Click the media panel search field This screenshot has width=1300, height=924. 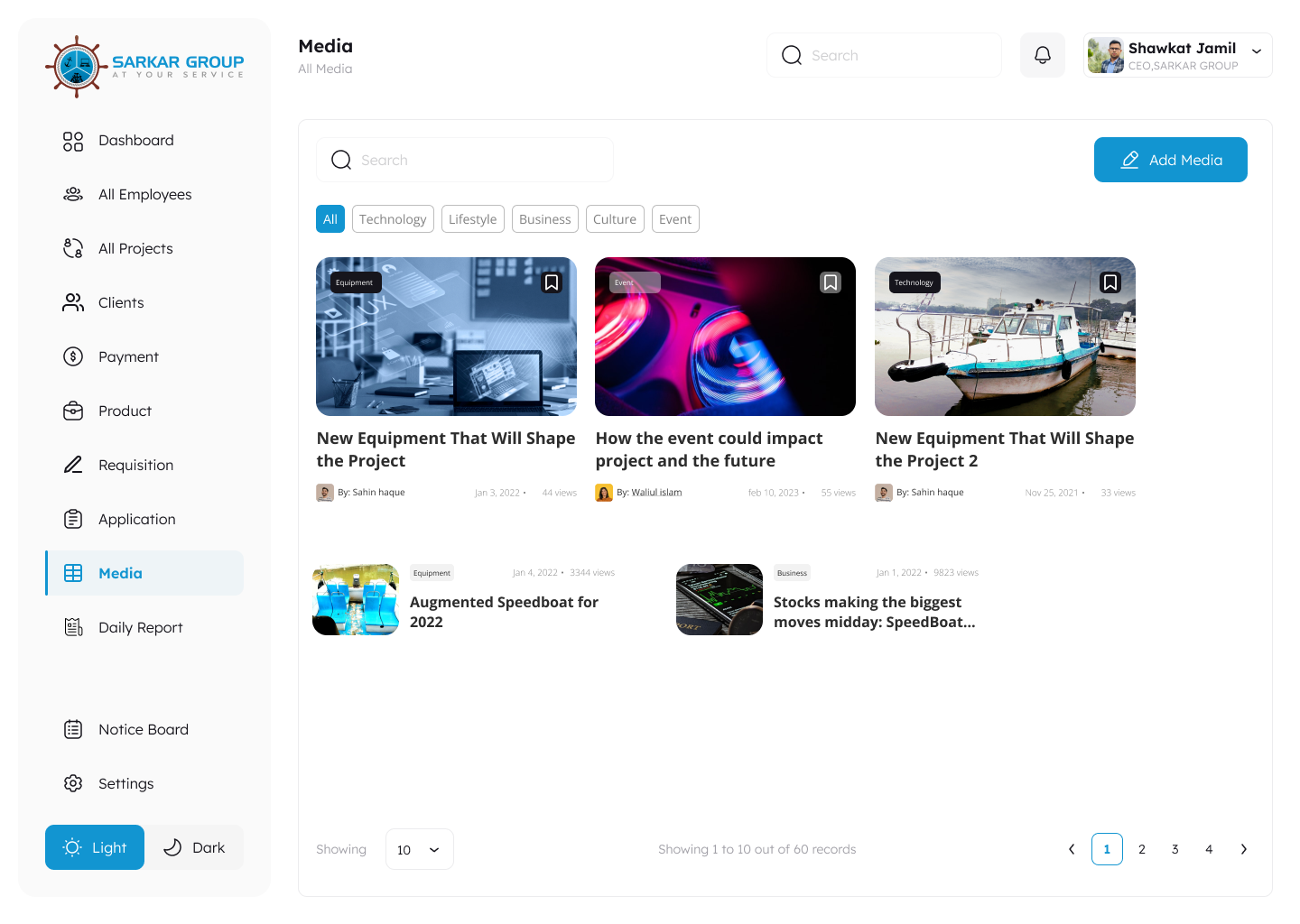[465, 160]
